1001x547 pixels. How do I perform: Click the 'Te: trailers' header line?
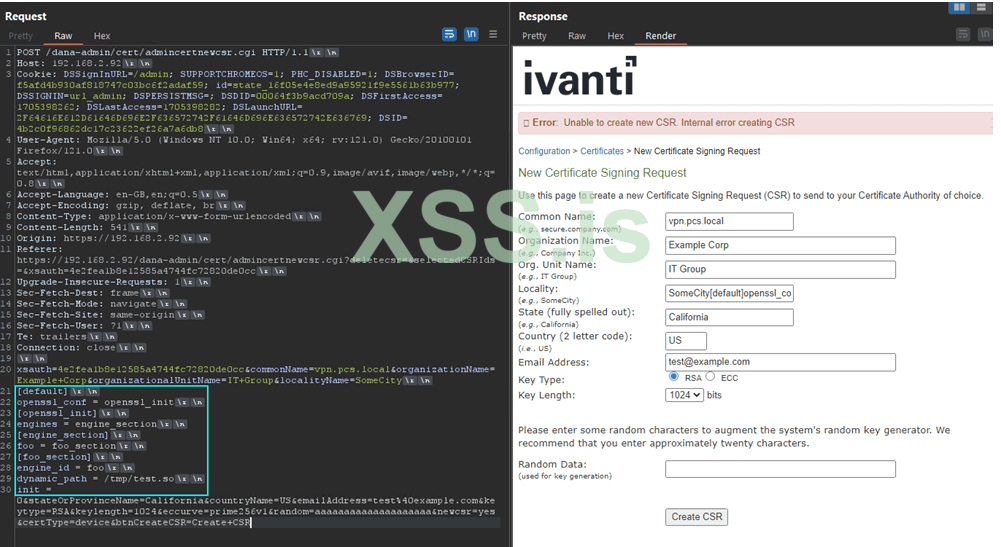tap(66, 336)
